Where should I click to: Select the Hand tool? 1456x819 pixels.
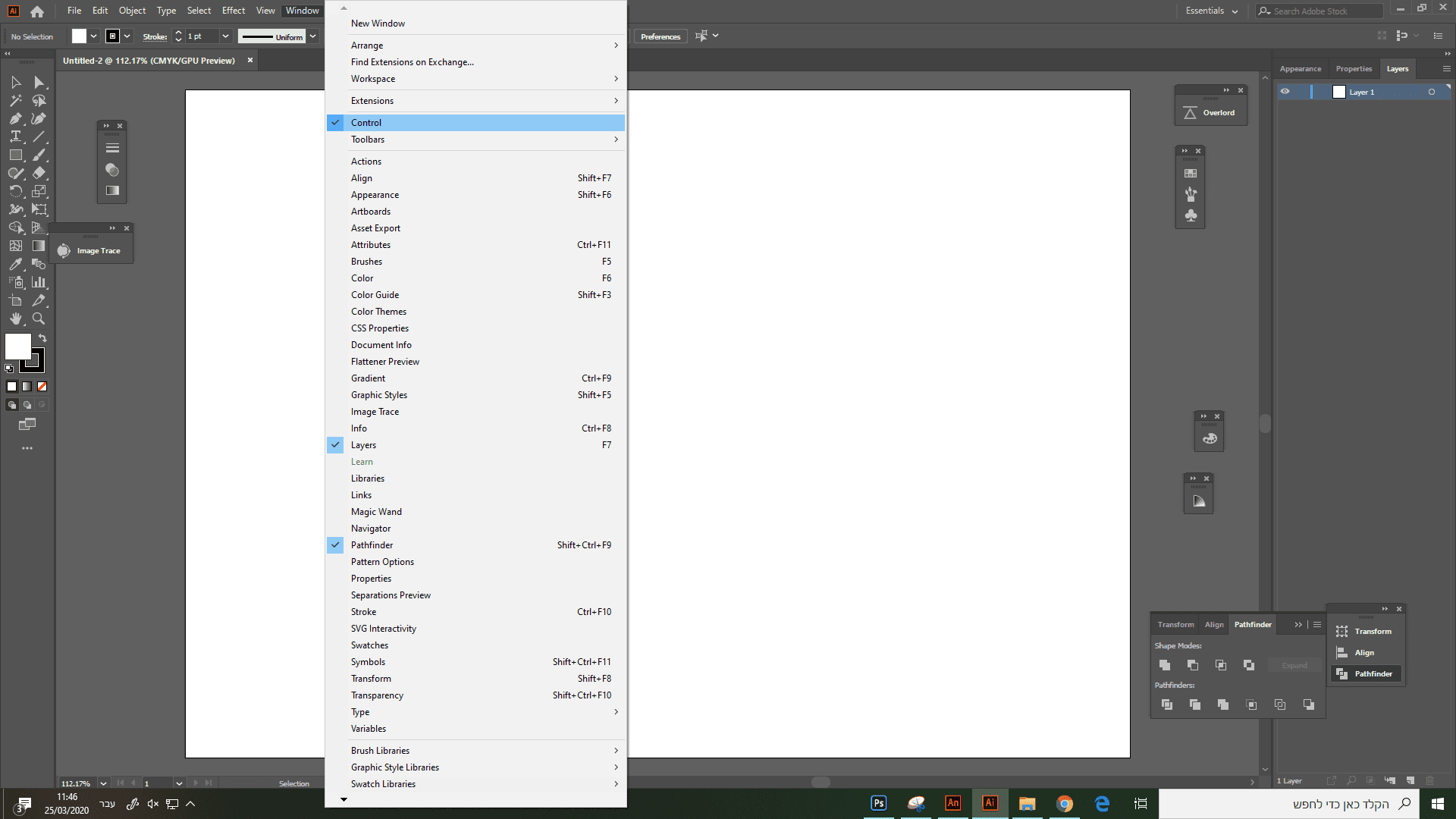click(x=15, y=318)
